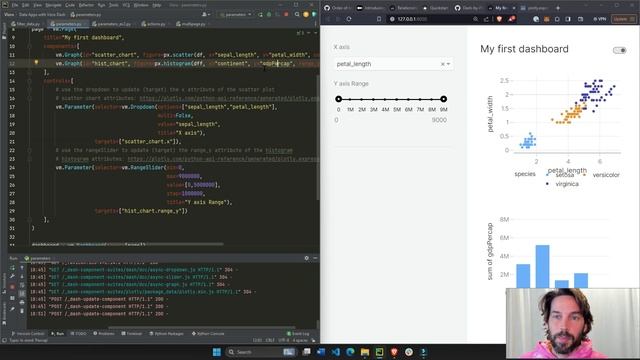640x360 pixels.
Task: Switch to the Quickstart browser tab
Action: 436,8
